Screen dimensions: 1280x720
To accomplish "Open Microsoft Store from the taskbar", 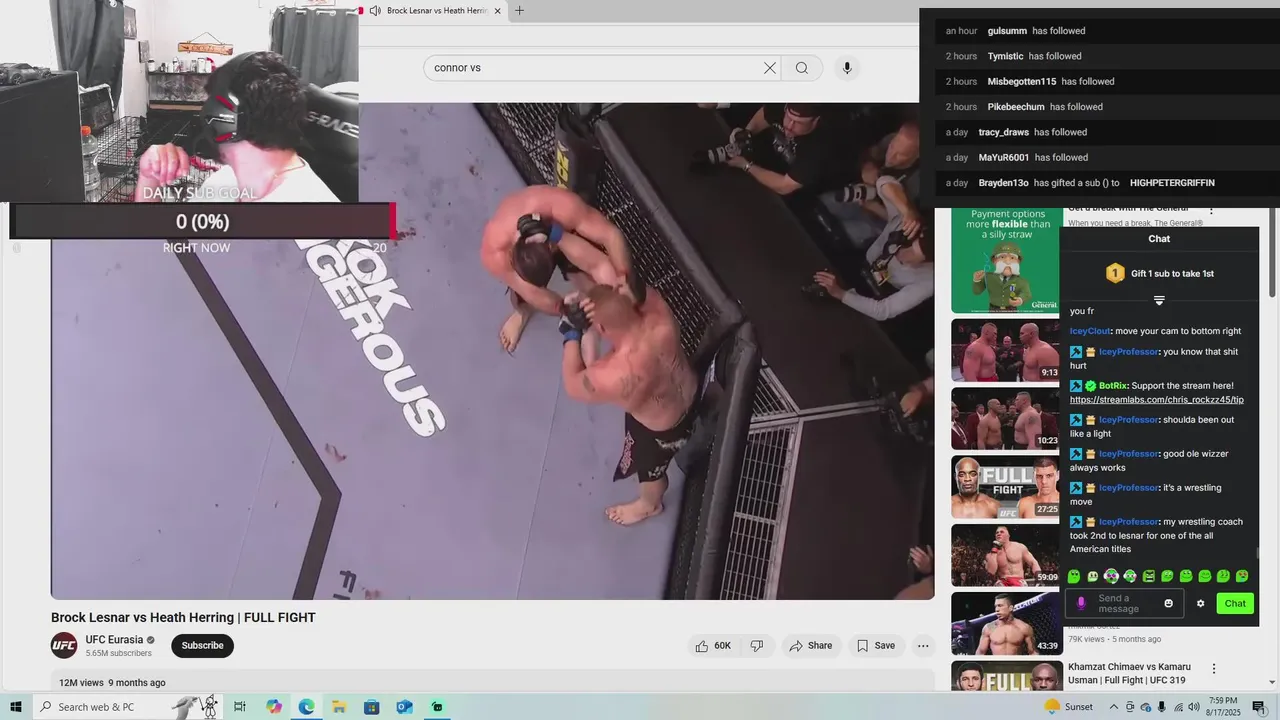I will [371, 707].
